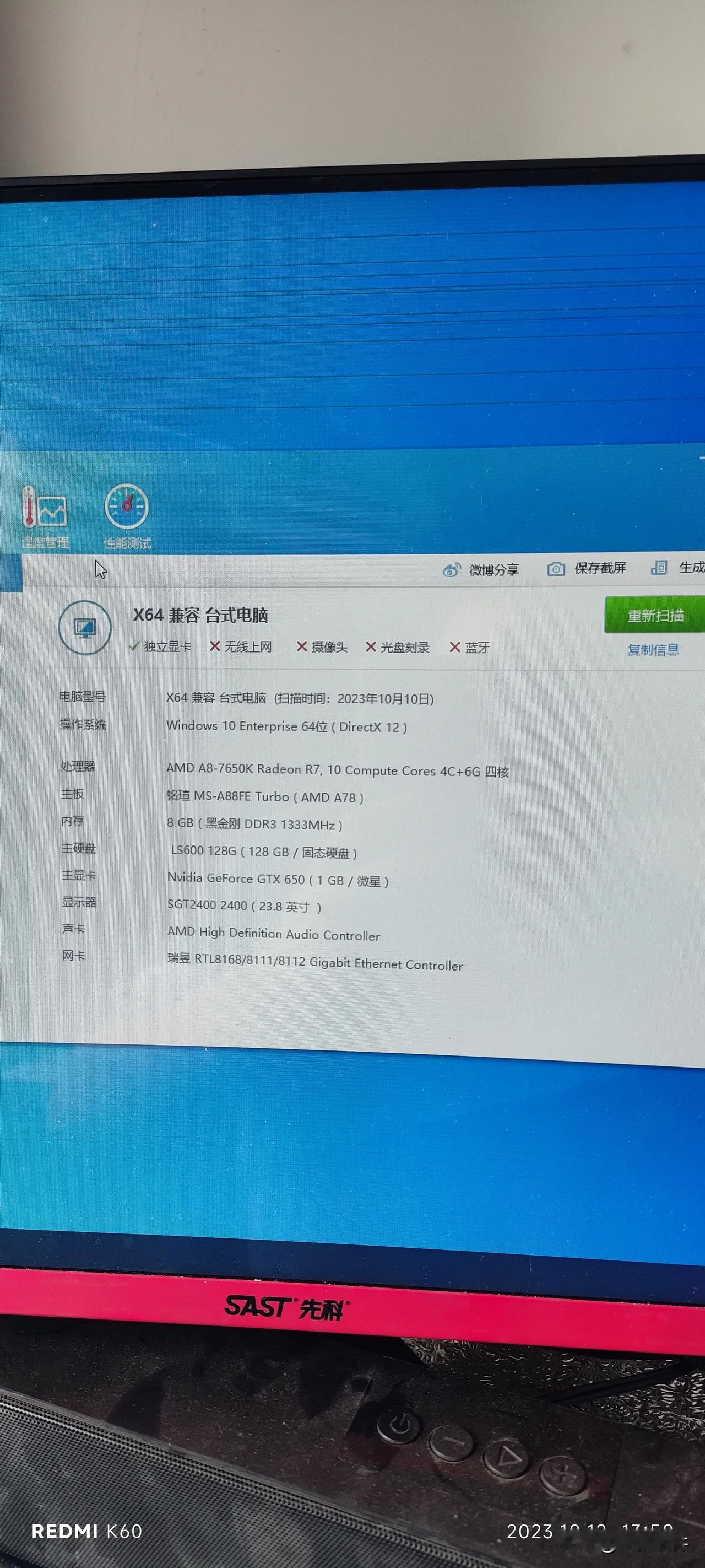Click 微博分享 share link
705x1568 pixels.
(494, 570)
